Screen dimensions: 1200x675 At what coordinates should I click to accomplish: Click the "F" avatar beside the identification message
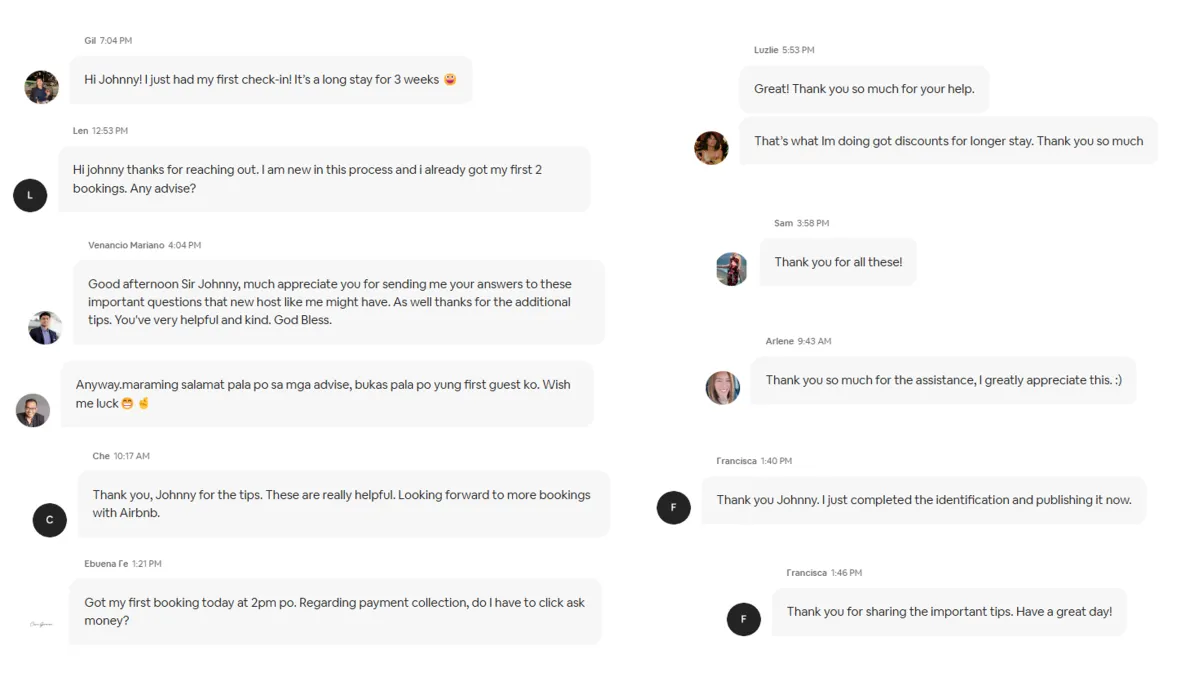[x=673, y=507]
